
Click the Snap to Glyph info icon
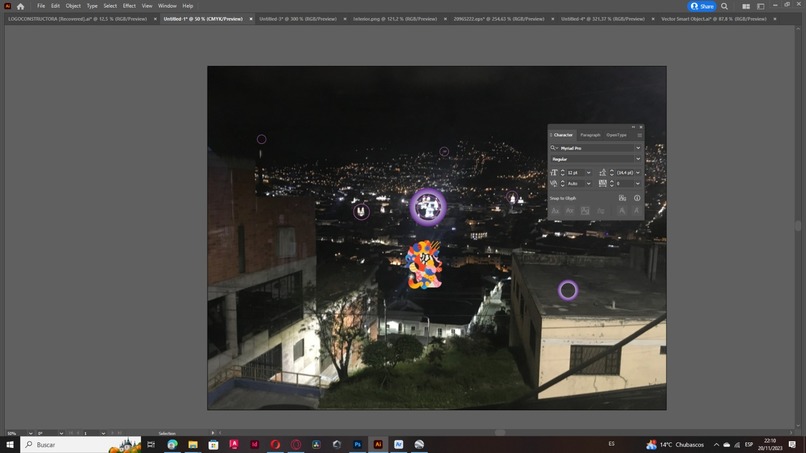(x=637, y=198)
